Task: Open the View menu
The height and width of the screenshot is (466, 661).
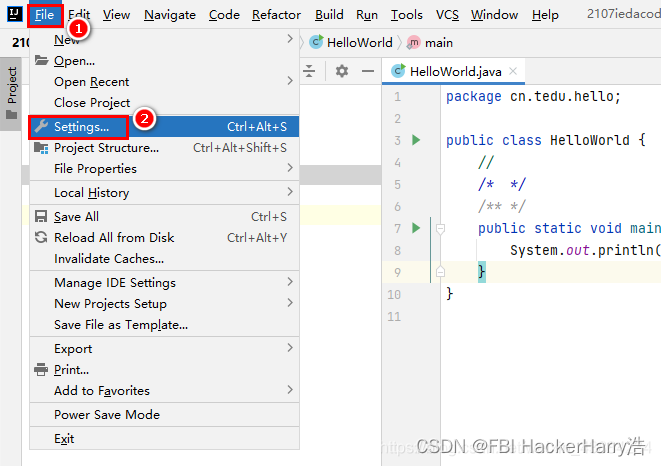Action: [116, 15]
